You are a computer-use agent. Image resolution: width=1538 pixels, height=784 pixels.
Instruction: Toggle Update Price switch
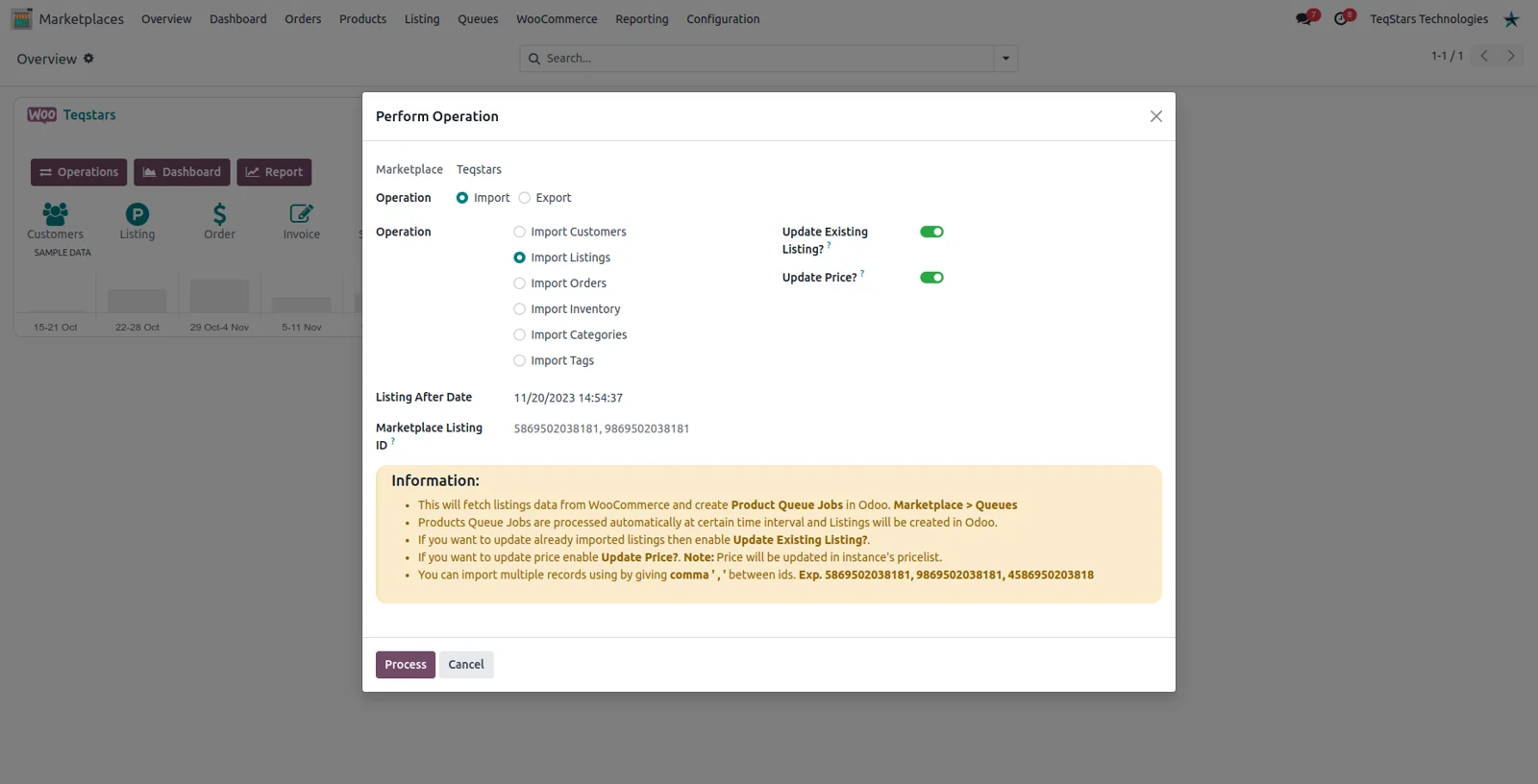click(931, 278)
